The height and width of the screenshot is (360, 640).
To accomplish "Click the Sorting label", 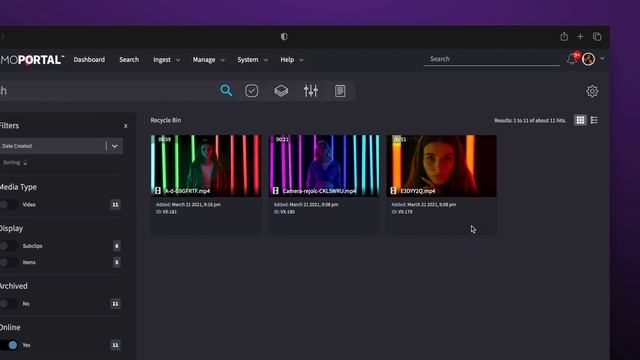I will (x=11, y=162).
